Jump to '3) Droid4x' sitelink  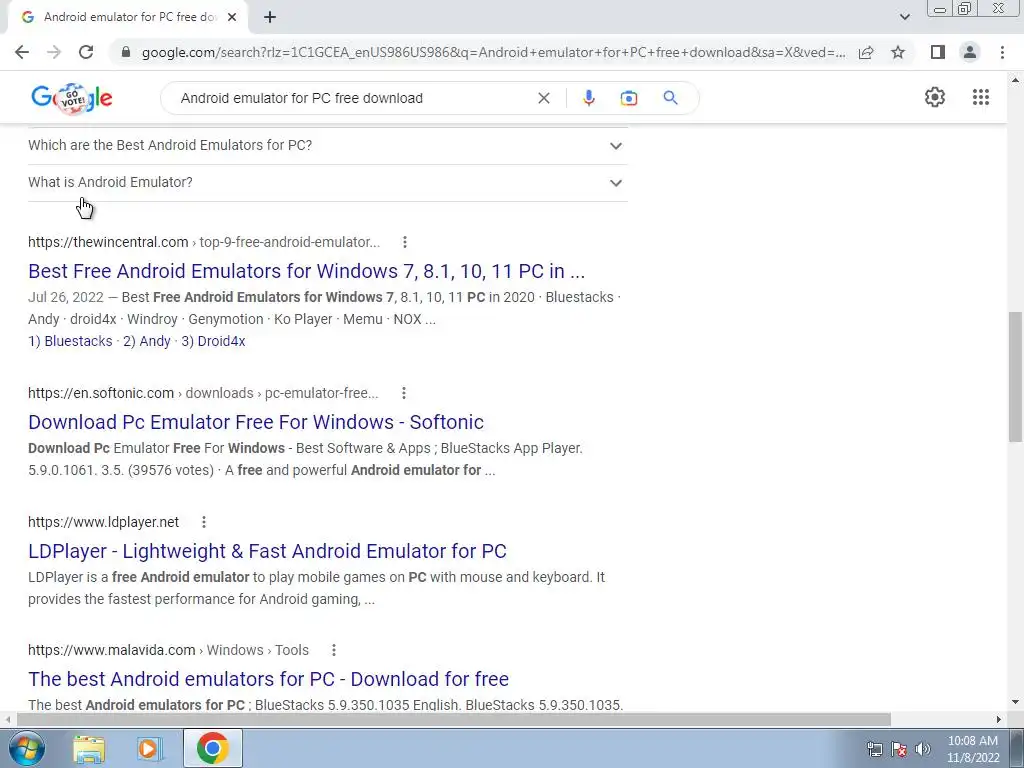214,341
